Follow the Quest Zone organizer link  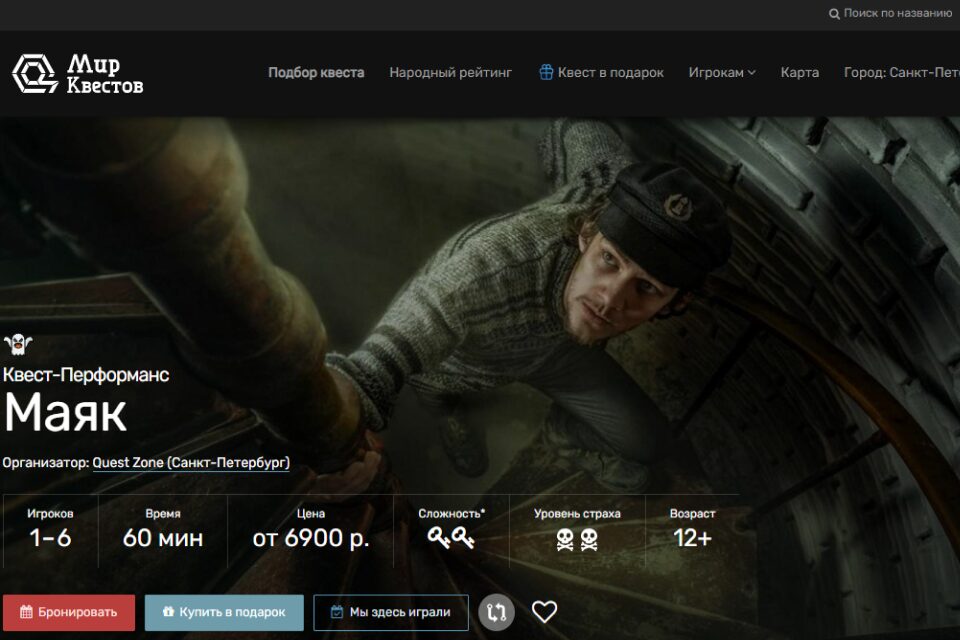pyautogui.click(x=191, y=463)
